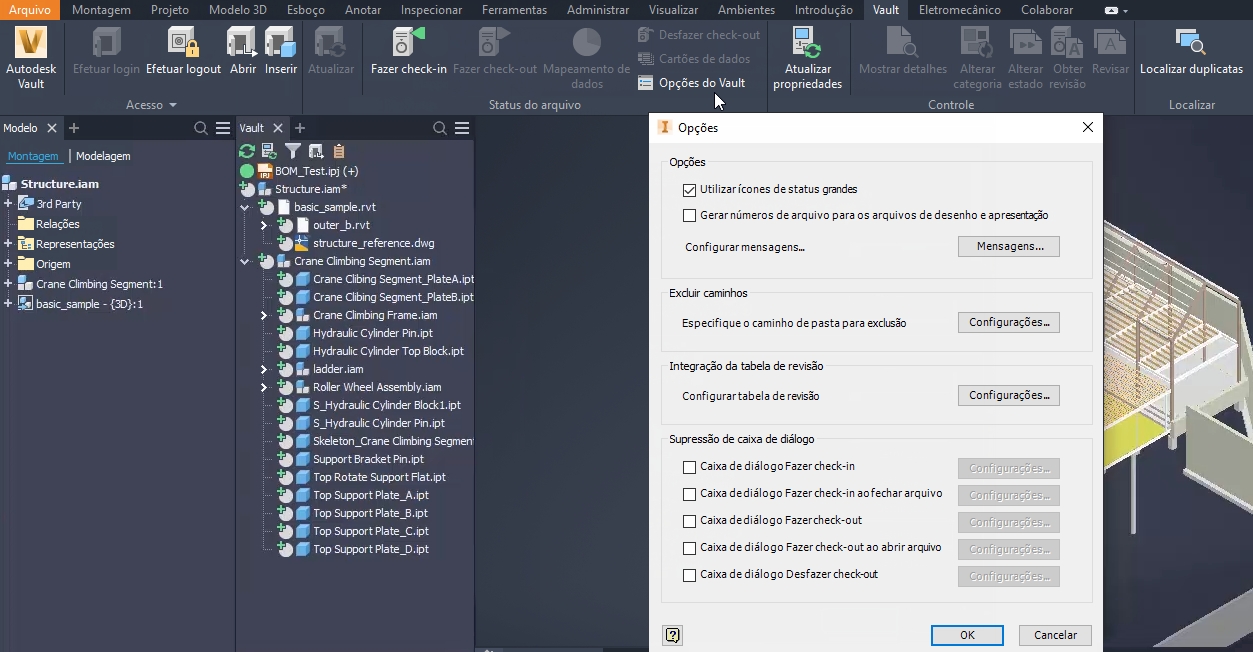Select Hydraulic Cylinder Pin.ipt in Vault tree
The height and width of the screenshot is (652, 1253).
coord(373,333)
